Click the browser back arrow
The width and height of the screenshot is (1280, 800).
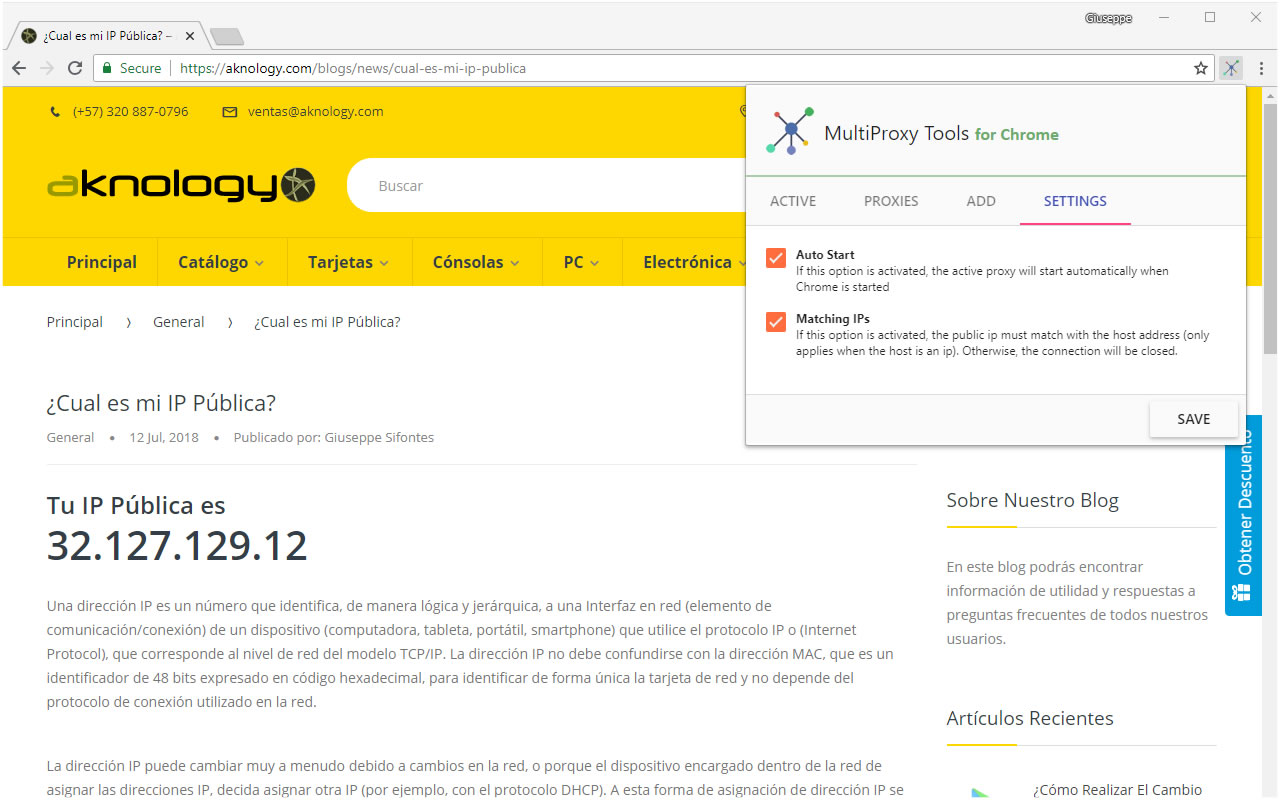pos(18,68)
